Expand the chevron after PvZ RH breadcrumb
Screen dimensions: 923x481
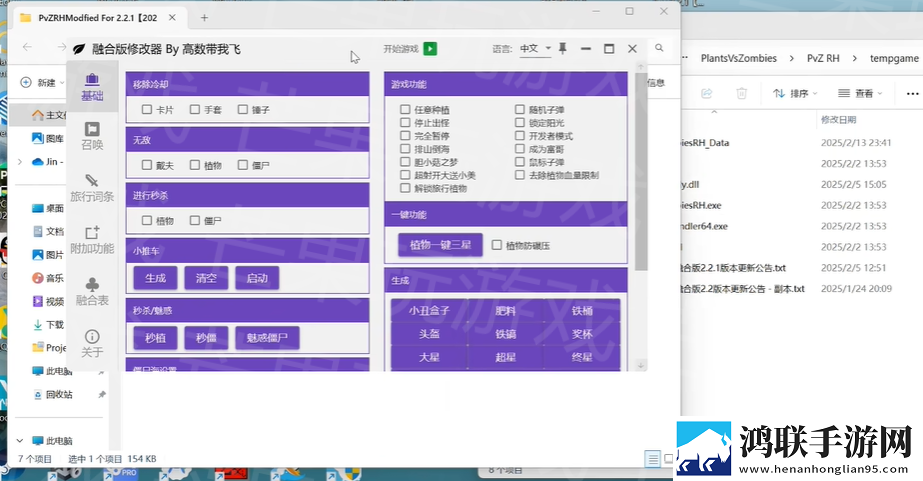pyautogui.click(x=855, y=58)
